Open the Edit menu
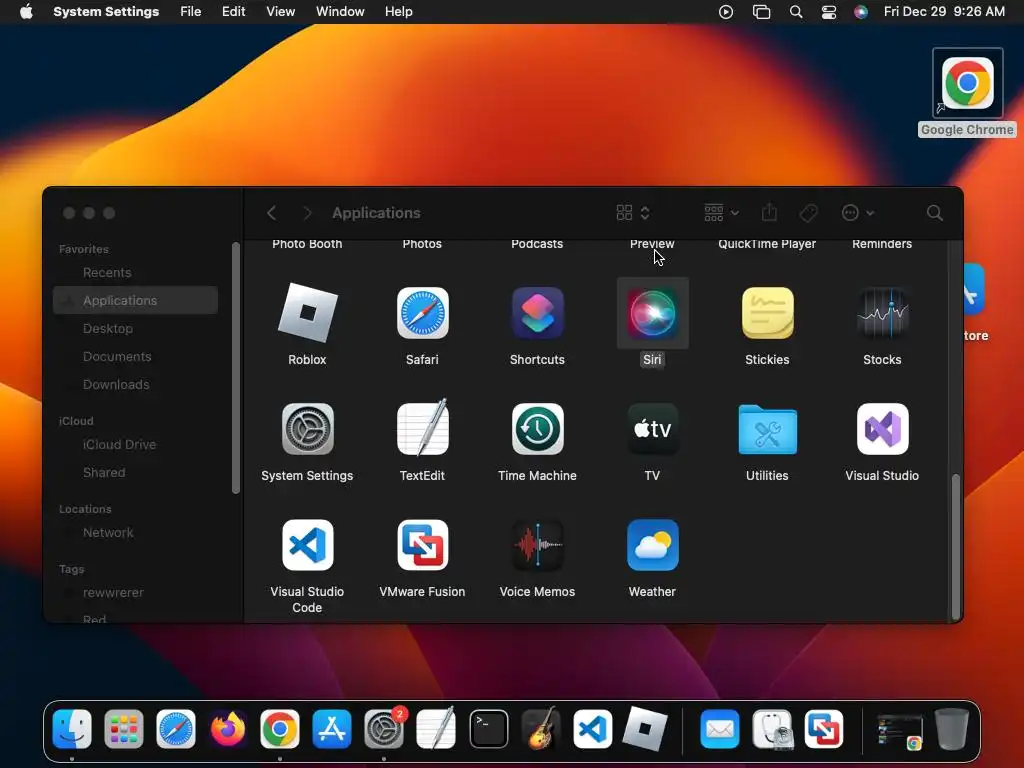The width and height of the screenshot is (1024, 768). click(x=233, y=12)
